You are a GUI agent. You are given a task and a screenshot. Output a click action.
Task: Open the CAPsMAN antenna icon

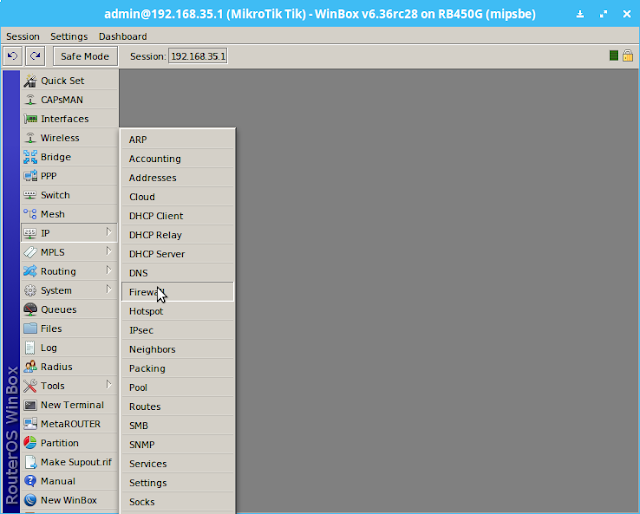pyautogui.click(x=30, y=100)
